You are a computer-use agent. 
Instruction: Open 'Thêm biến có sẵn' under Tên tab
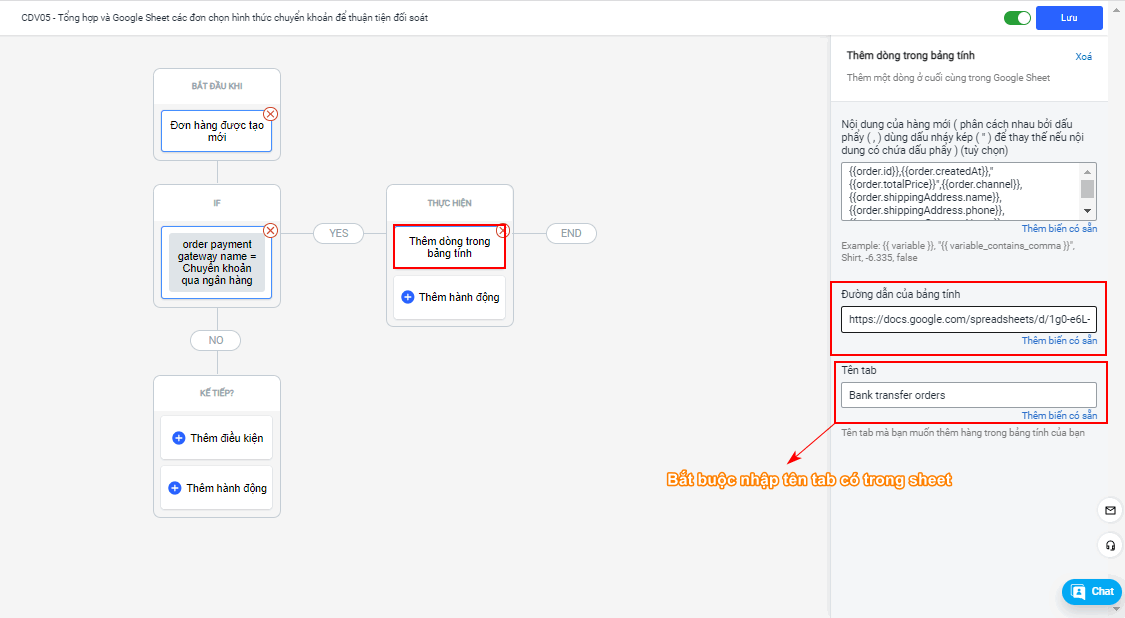(x=1059, y=416)
